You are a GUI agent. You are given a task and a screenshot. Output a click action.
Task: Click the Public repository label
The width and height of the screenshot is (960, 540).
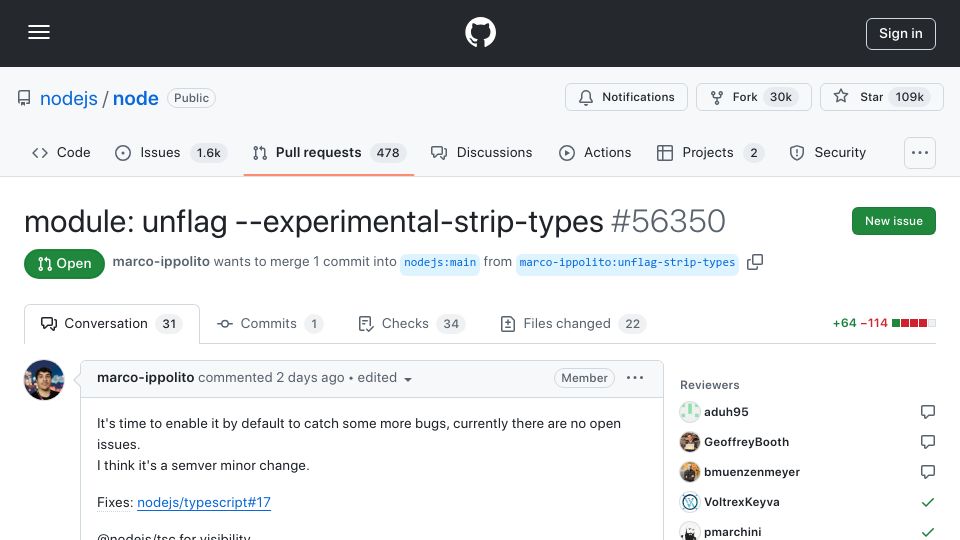click(x=191, y=98)
